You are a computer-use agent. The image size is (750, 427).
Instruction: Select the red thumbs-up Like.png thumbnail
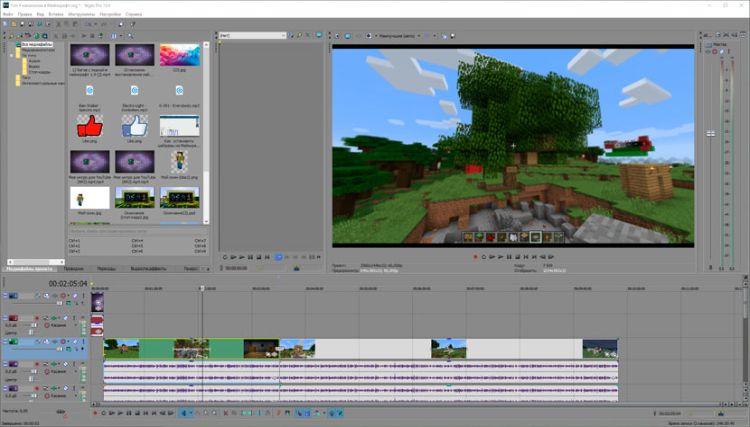pyautogui.click(x=89, y=126)
